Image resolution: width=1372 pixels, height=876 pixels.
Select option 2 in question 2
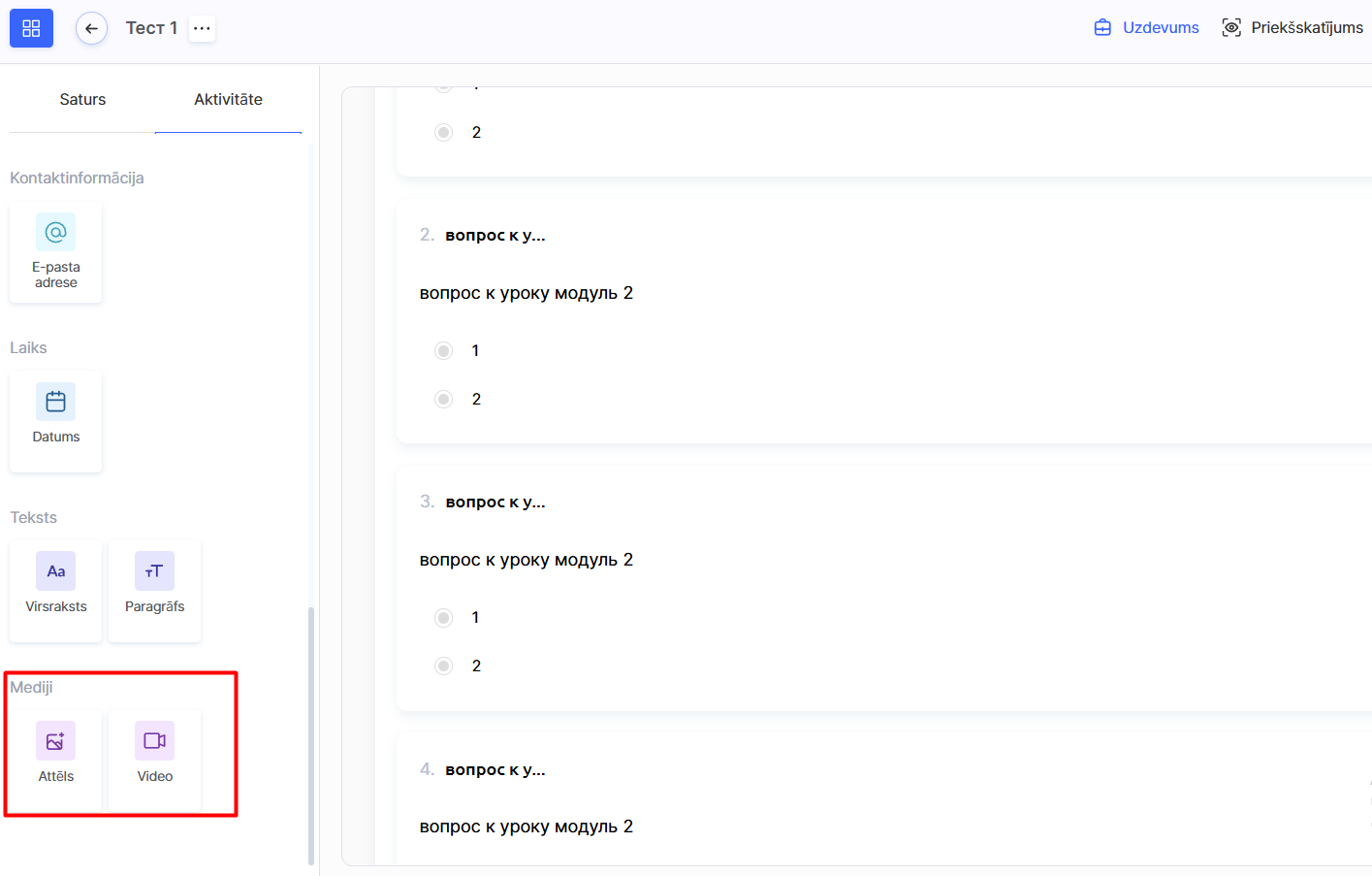[x=444, y=400]
